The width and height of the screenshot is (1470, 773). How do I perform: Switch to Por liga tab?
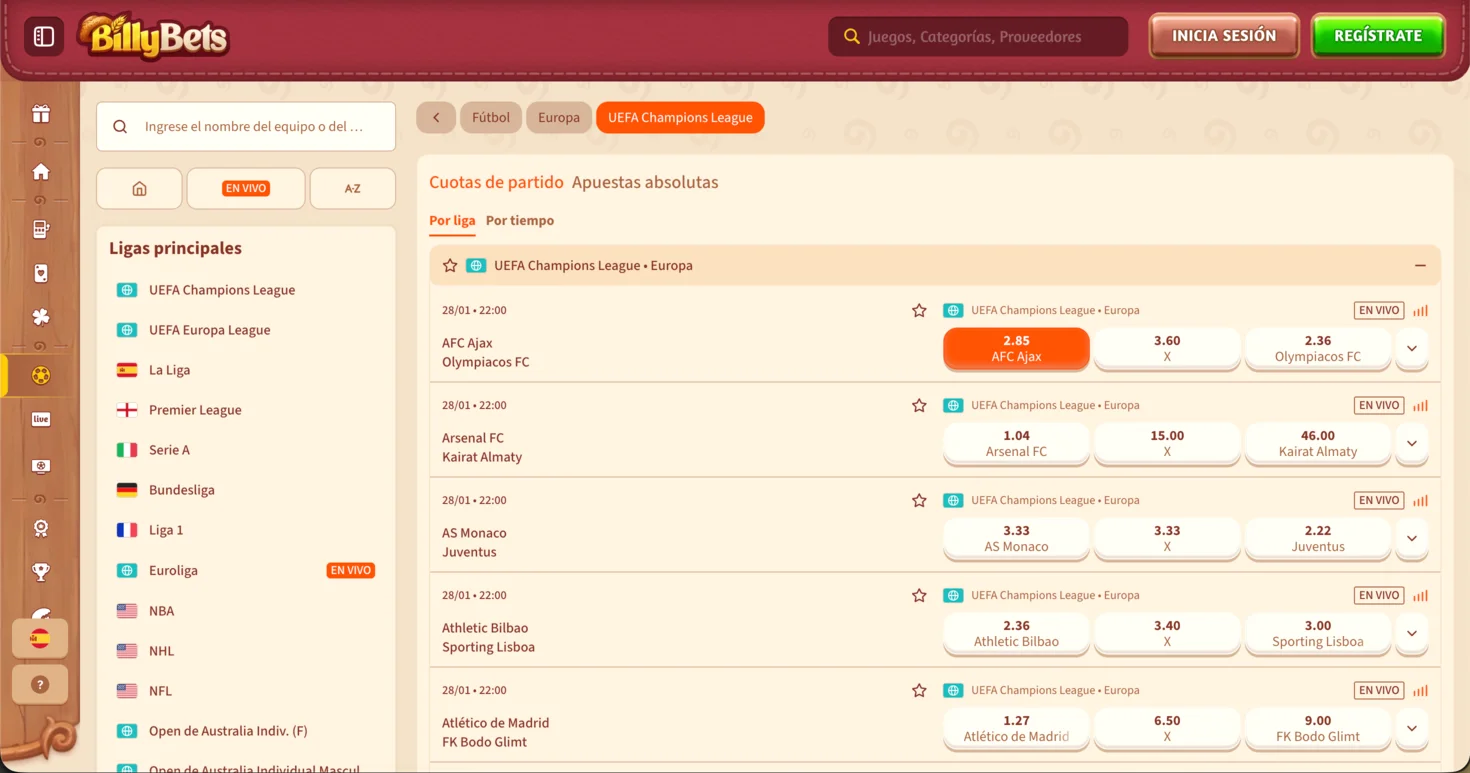click(452, 221)
